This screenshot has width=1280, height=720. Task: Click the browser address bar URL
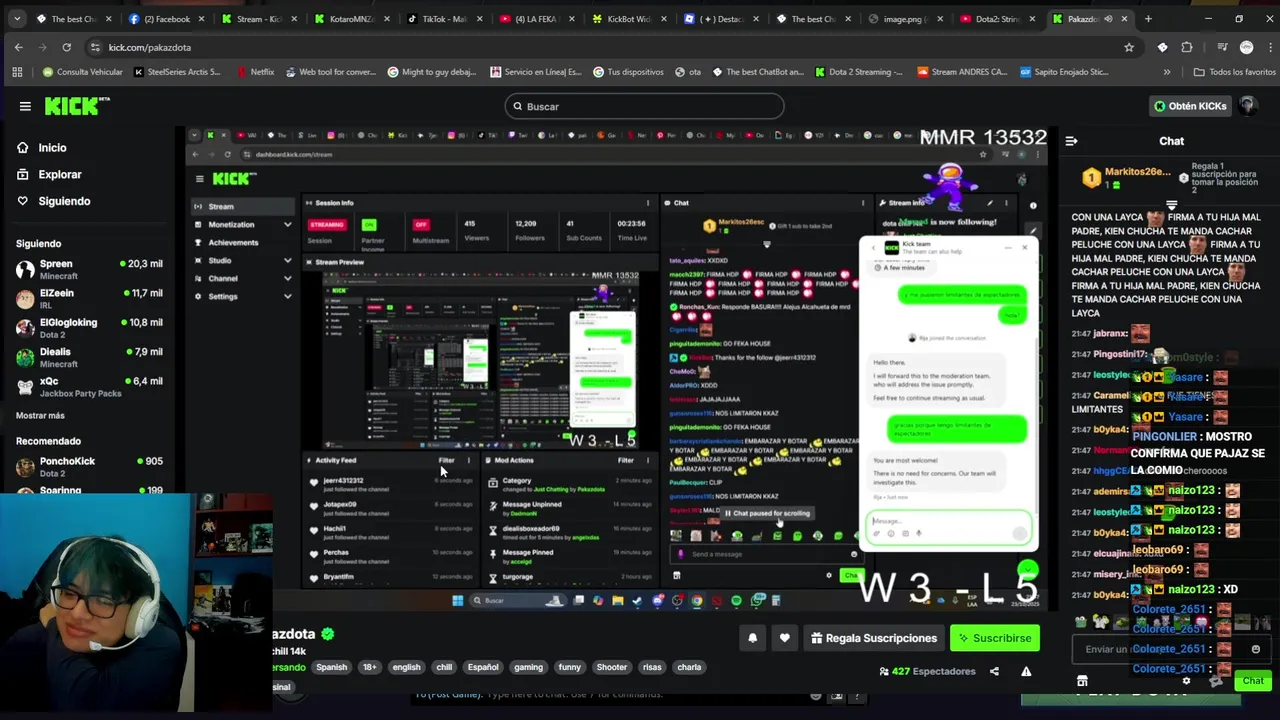click(150, 47)
